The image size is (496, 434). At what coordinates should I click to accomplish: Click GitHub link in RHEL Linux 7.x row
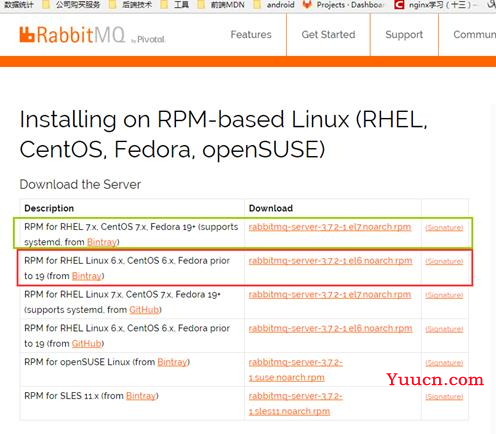tap(144, 310)
